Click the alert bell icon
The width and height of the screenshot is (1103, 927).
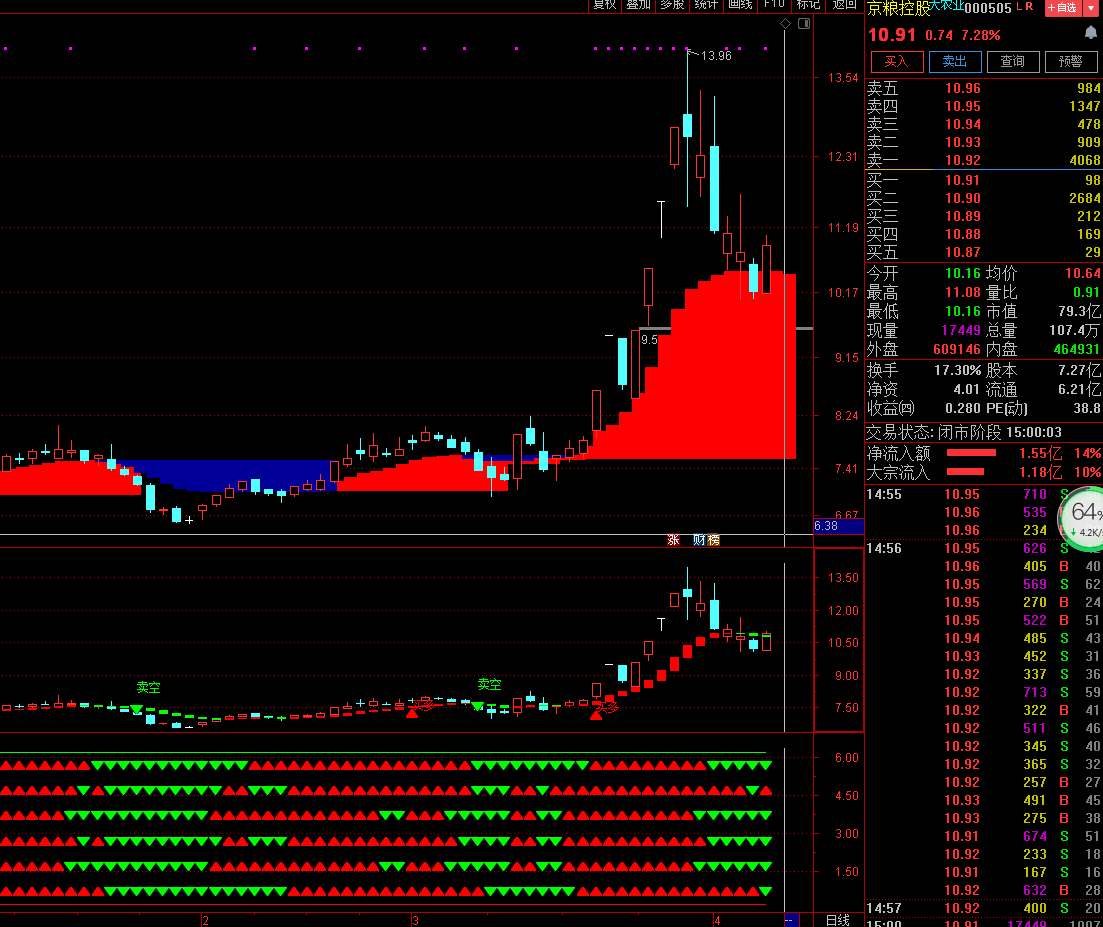[1090, 33]
